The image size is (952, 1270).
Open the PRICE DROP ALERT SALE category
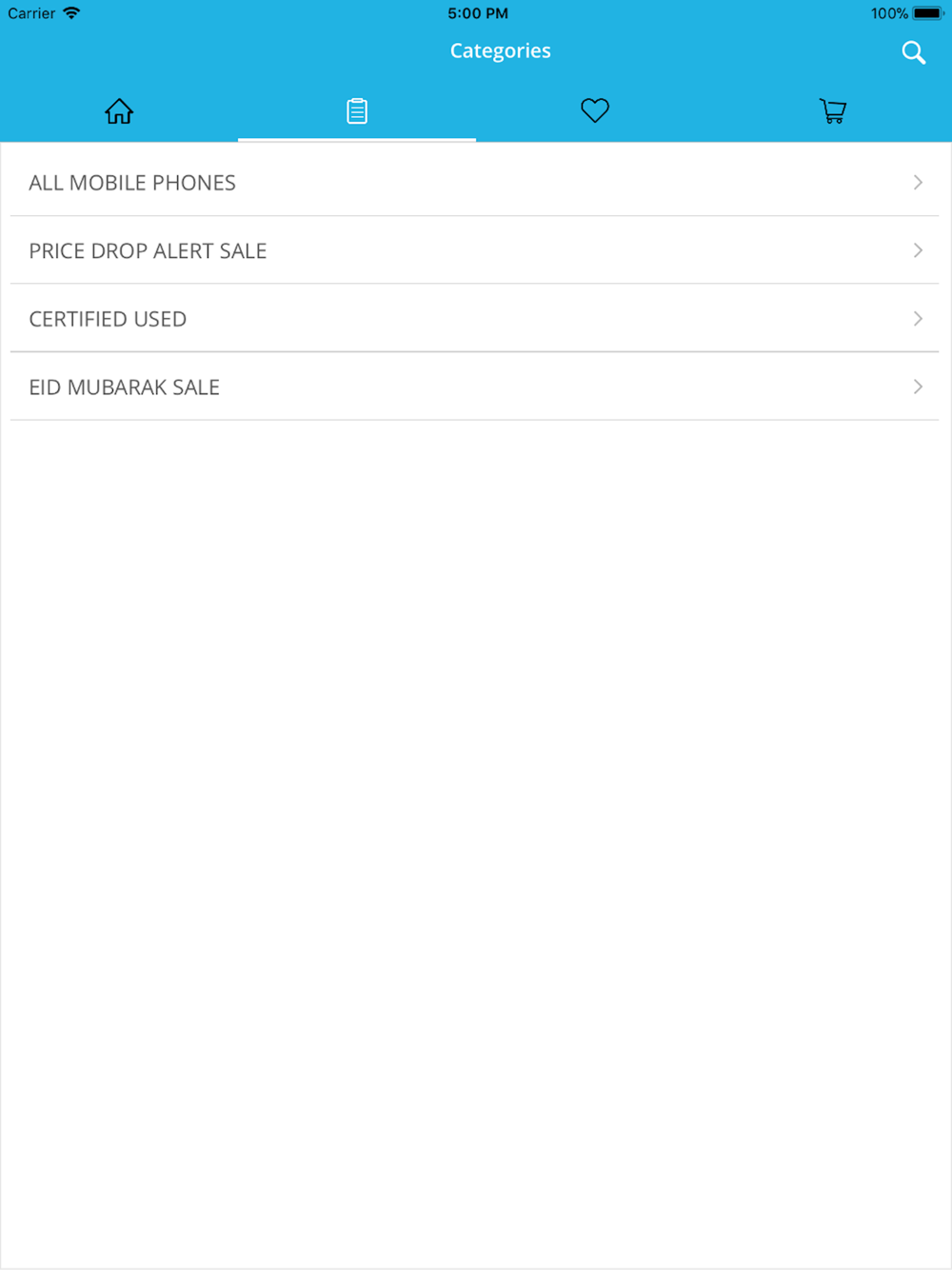pos(474,250)
